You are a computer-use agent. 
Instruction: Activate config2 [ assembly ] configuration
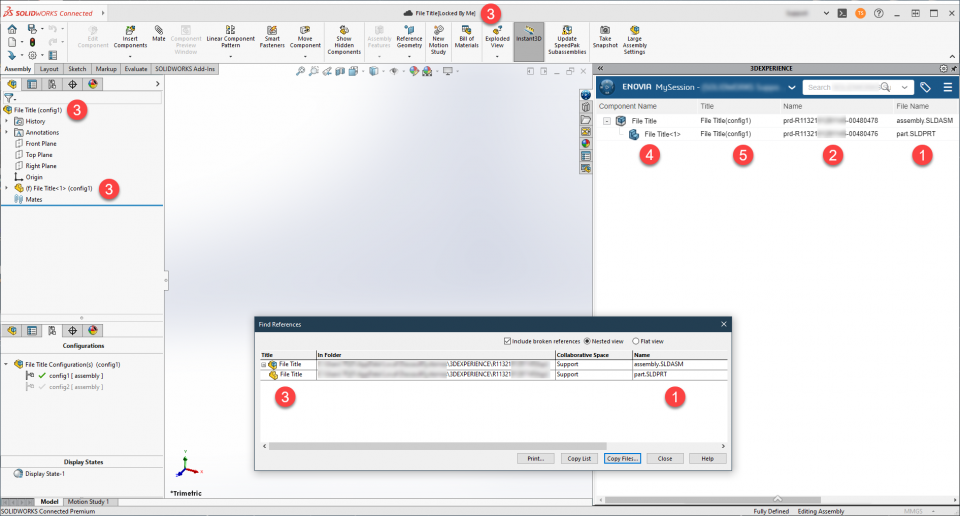[76, 387]
